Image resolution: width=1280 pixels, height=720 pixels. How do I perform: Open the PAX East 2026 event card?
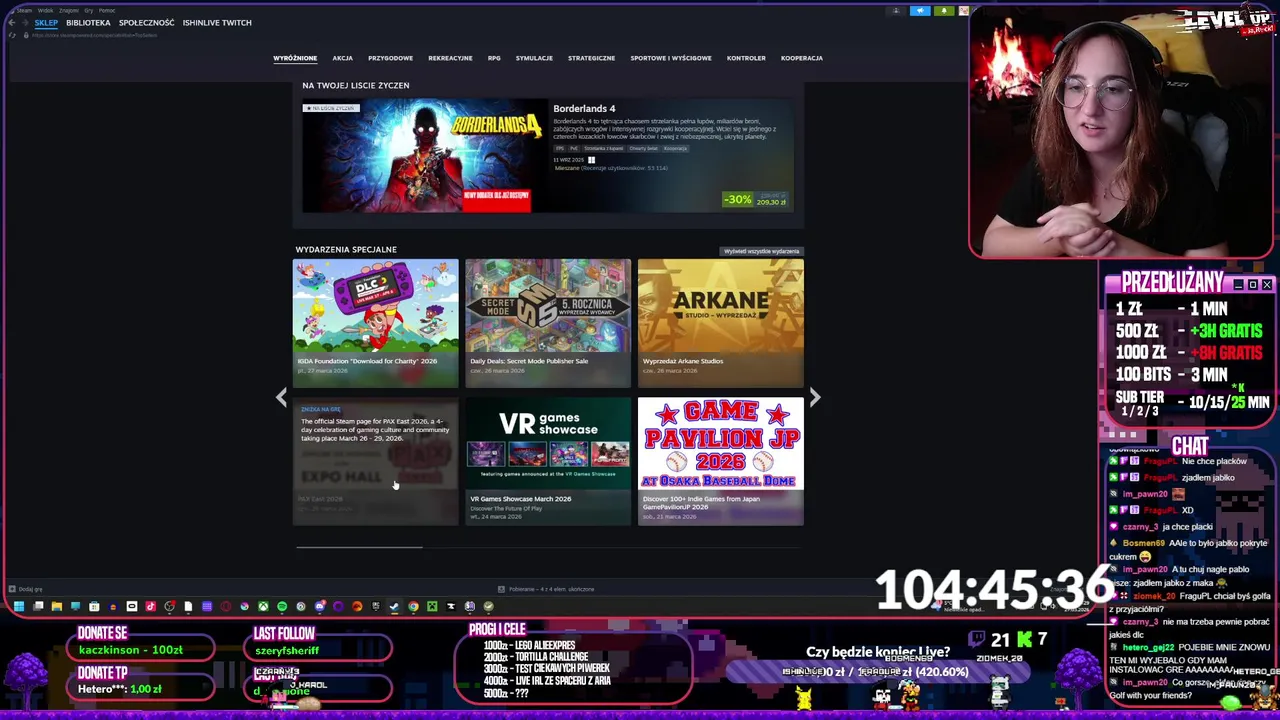(x=375, y=461)
